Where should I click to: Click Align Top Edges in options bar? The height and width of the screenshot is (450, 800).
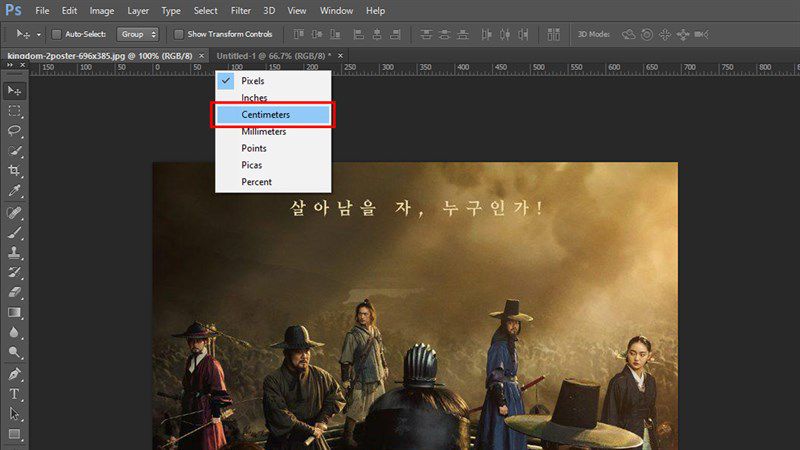coord(299,34)
